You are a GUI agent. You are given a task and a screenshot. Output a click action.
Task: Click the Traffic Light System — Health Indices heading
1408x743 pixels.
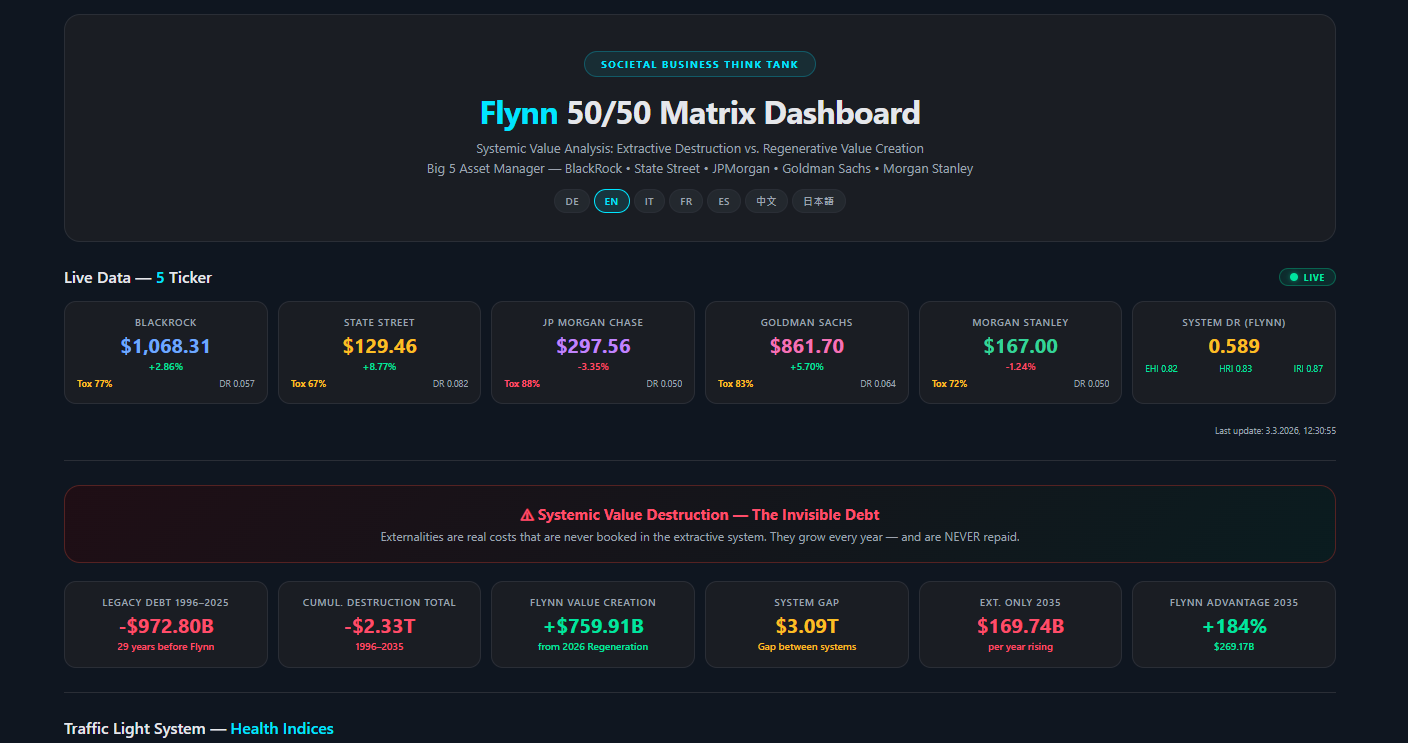pos(199,728)
